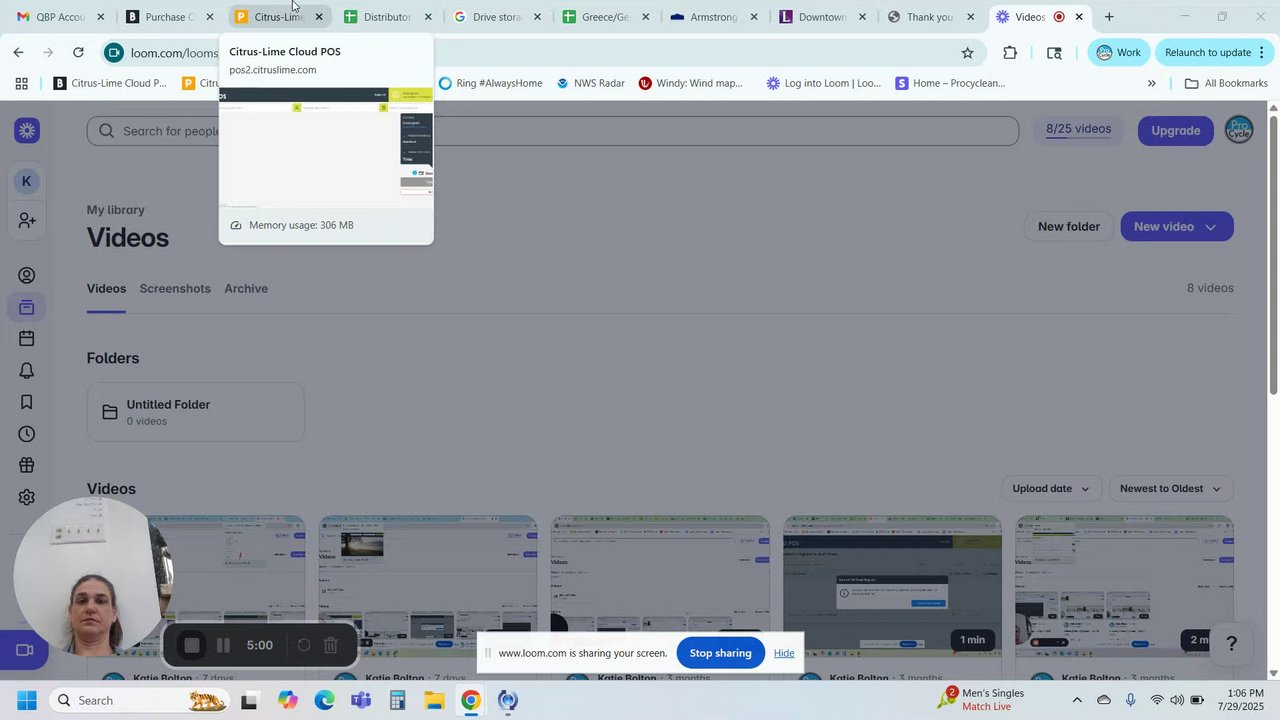Restart the Loom recording
Viewport: 1280px width, 720px height.
(304, 646)
